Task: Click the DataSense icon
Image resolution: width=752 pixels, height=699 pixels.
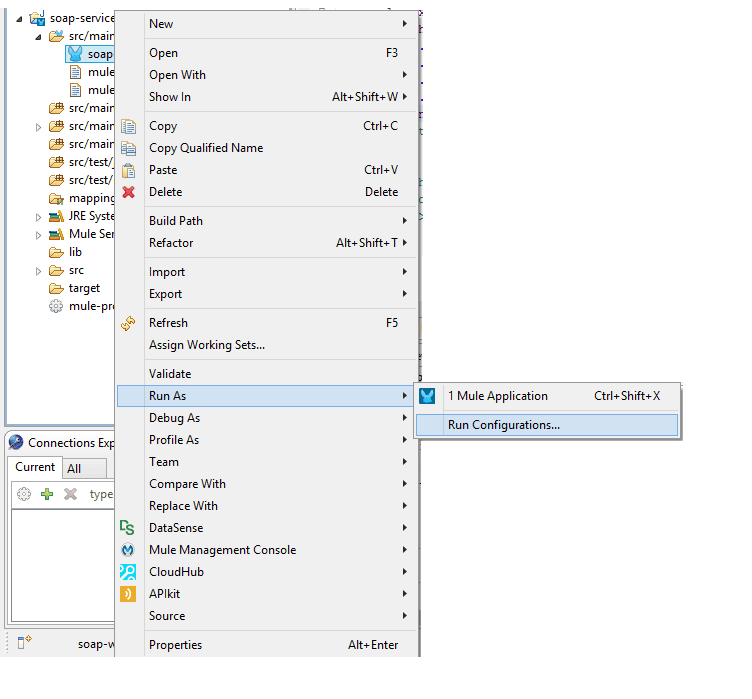Action: pyautogui.click(x=127, y=528)
